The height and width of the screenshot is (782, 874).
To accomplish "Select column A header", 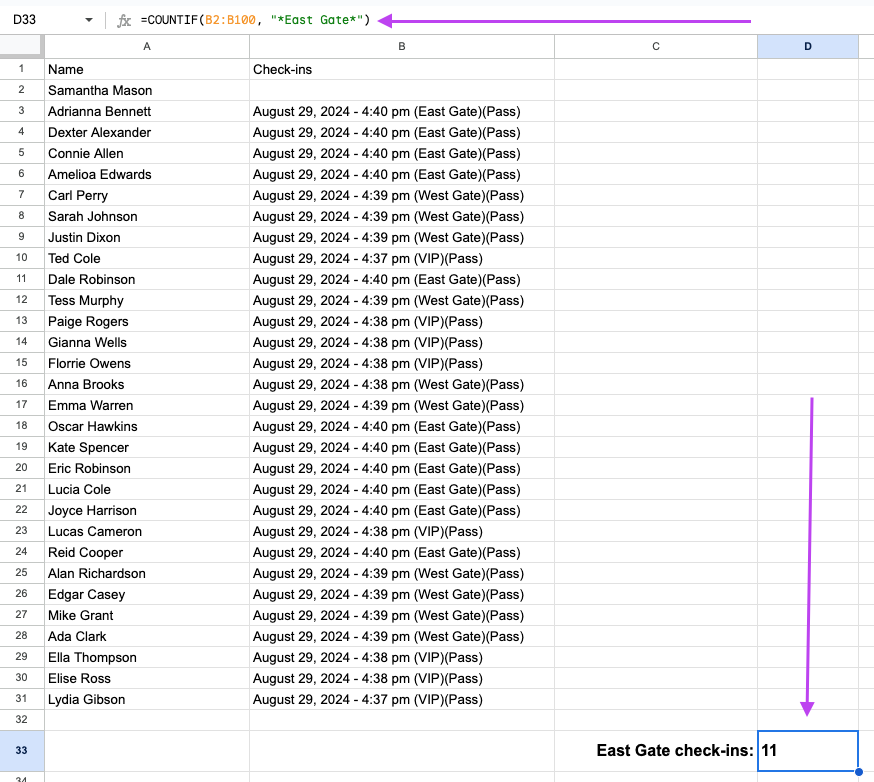I will point(147,46).
